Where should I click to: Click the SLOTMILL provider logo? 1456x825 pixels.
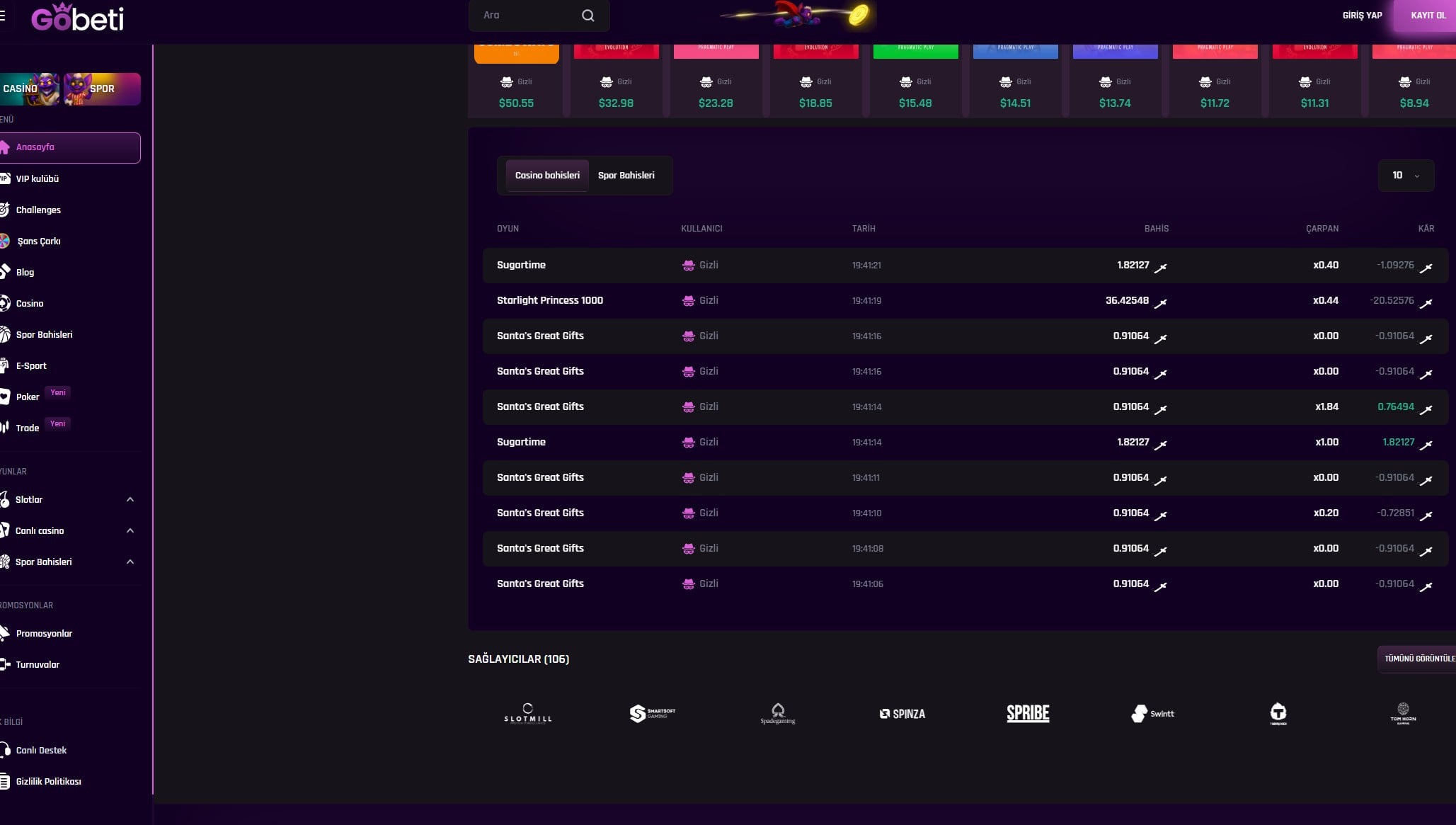coord(527,713)
